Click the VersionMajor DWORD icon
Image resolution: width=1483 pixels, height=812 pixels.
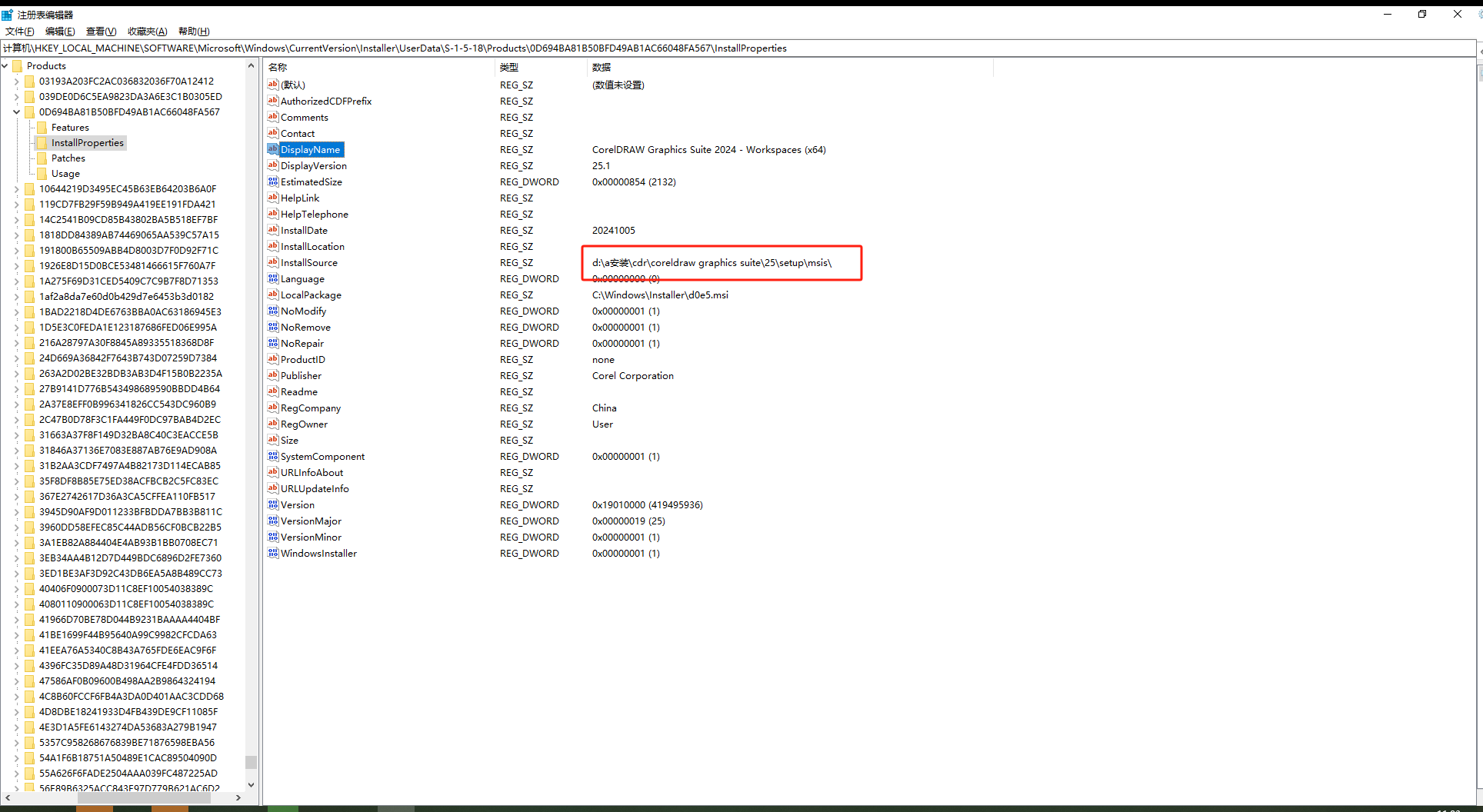click(272, 521)
